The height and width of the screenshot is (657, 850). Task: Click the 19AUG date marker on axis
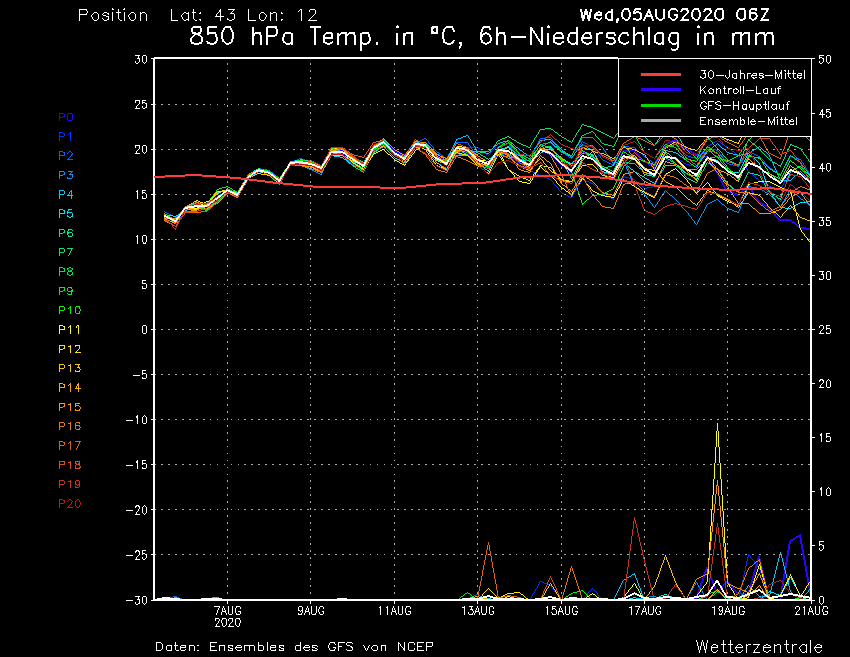(728, 610)
